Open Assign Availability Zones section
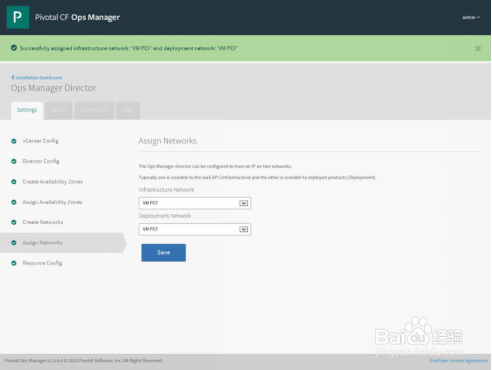 (x=52, y=202)
